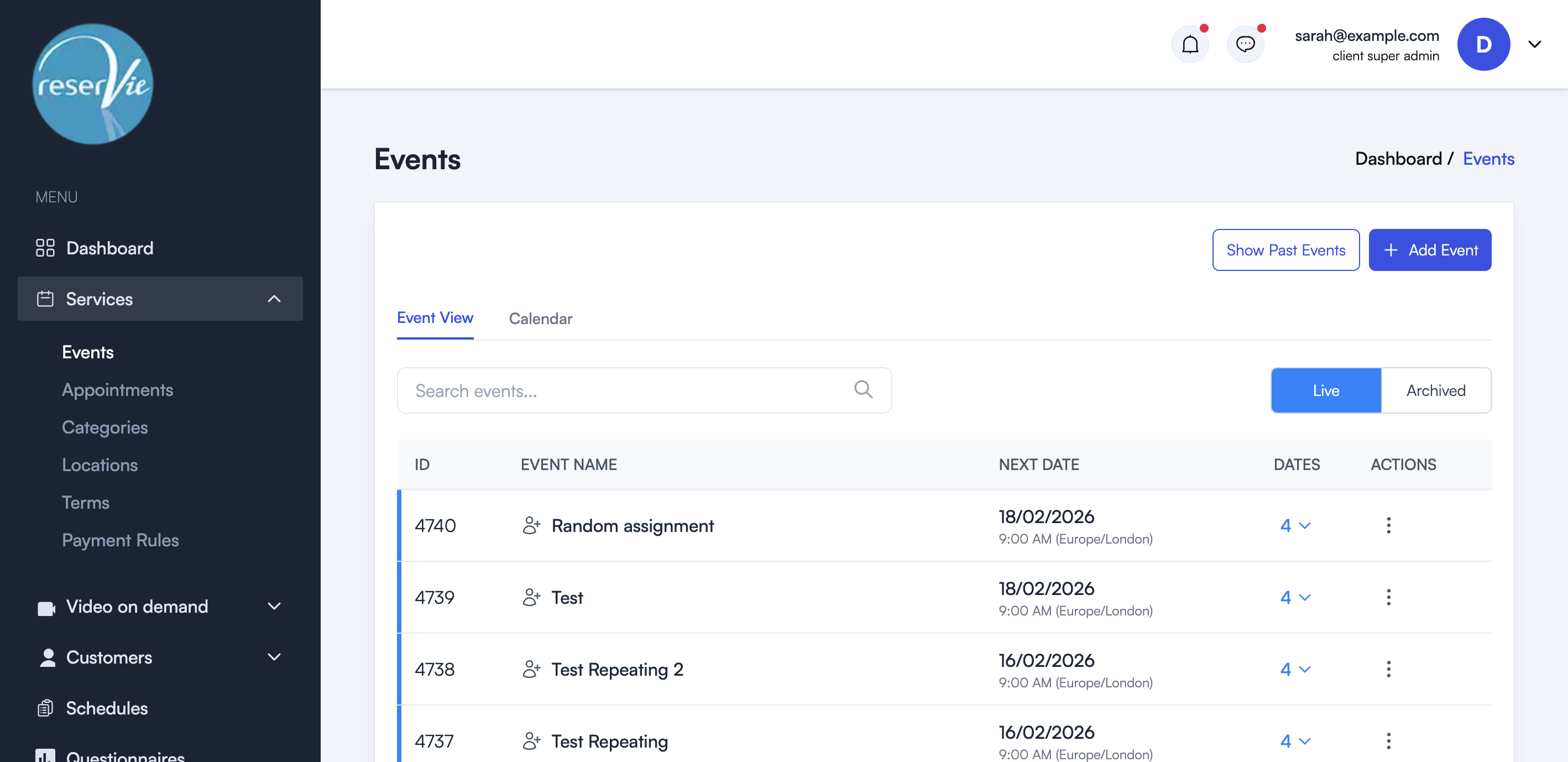Open actions menu for Test Repeating 2 event
The image size is (1568, 762).
[1388, 669]
